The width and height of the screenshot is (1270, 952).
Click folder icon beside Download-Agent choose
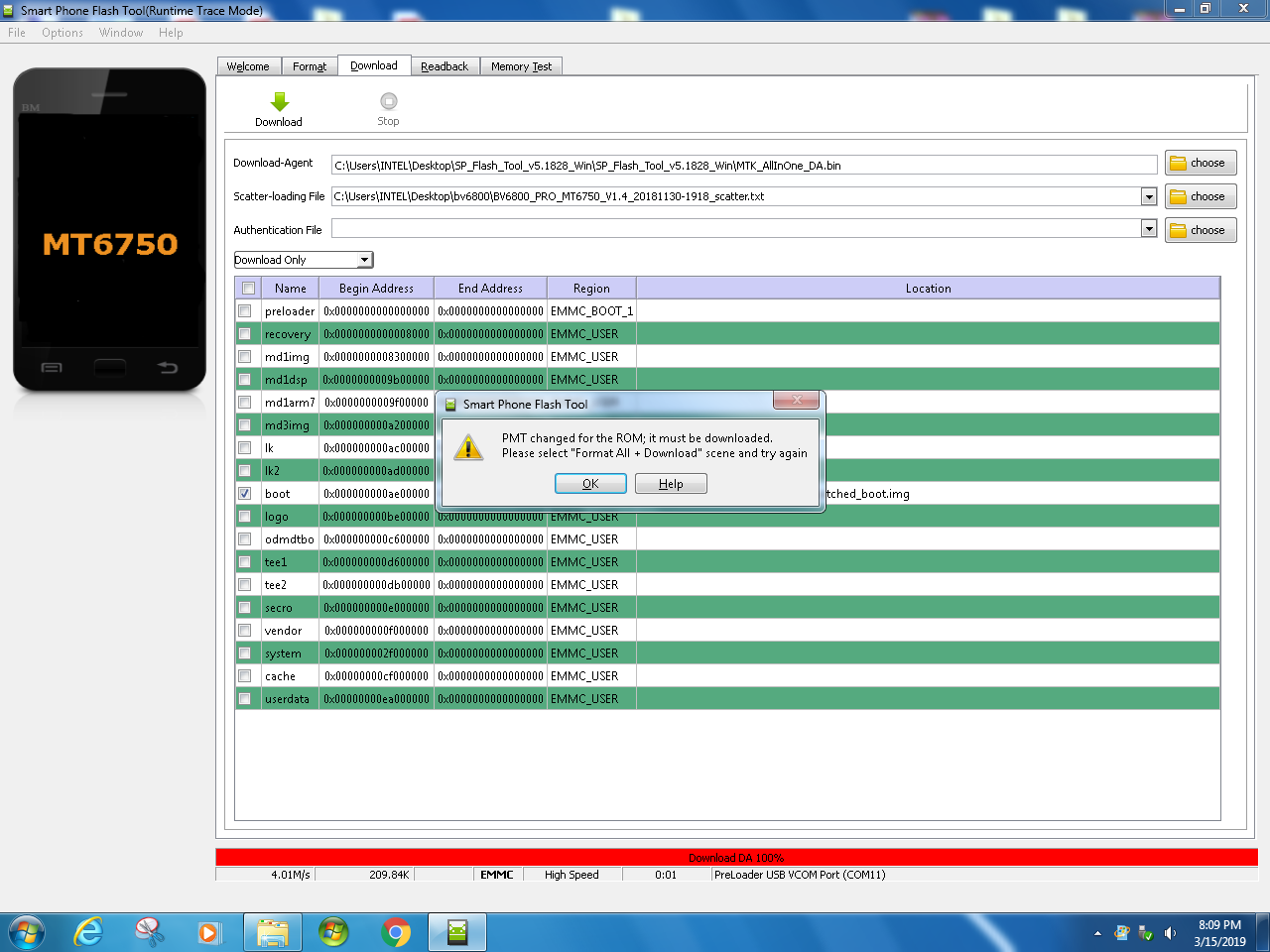point(1179,164)
